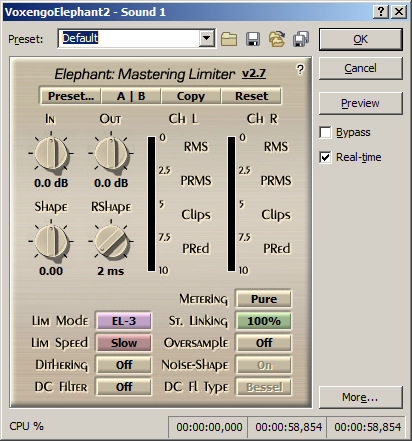Click Ch L Clips readout label
The height and width of the screenshot is (441, 412).
[196, 215]
